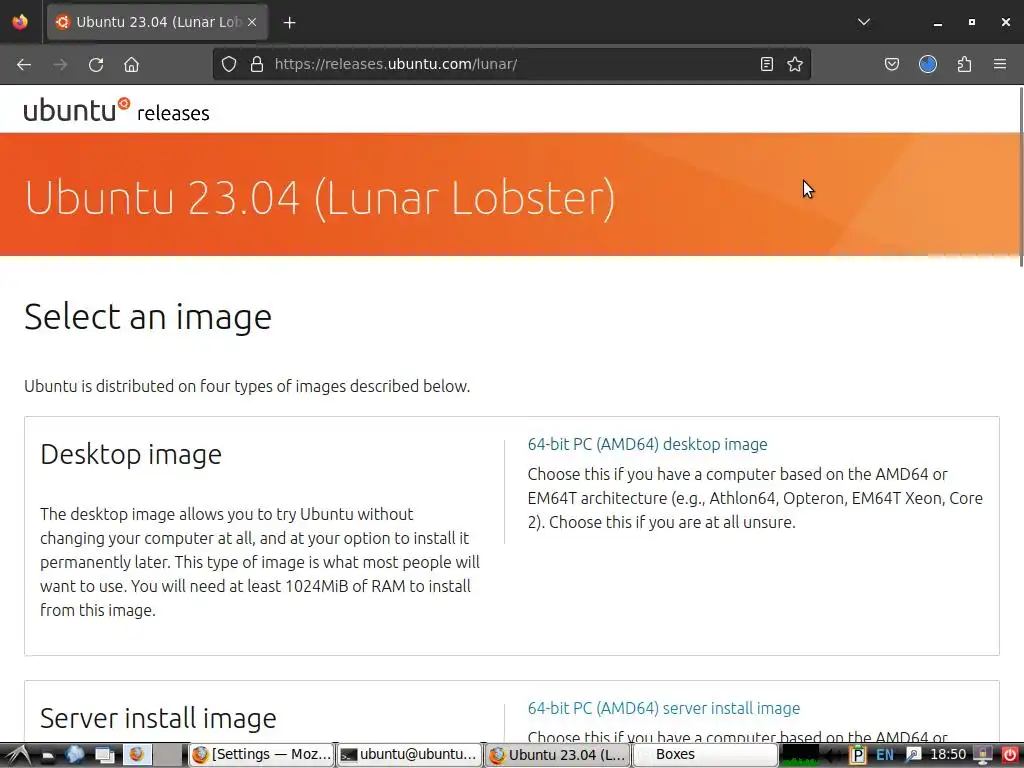This screenshot has height=768, width=1024.
Task: Toggle reader view for this page
Action: pyautogui.click(x=767, y=64)
